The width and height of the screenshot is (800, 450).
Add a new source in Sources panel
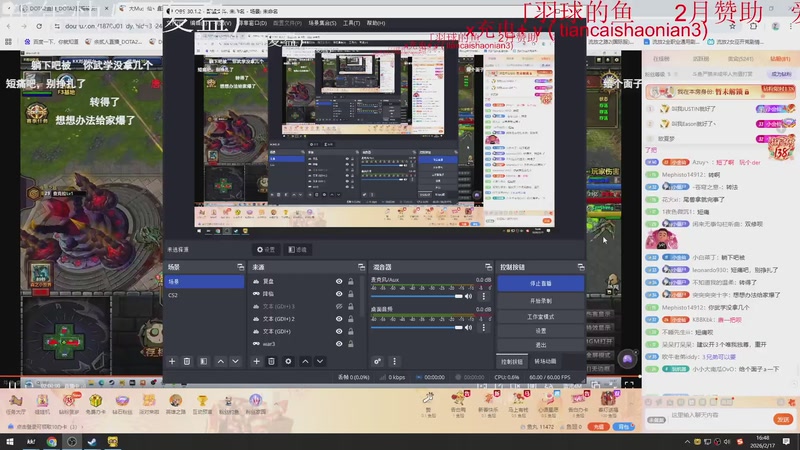tap(256, 361)
